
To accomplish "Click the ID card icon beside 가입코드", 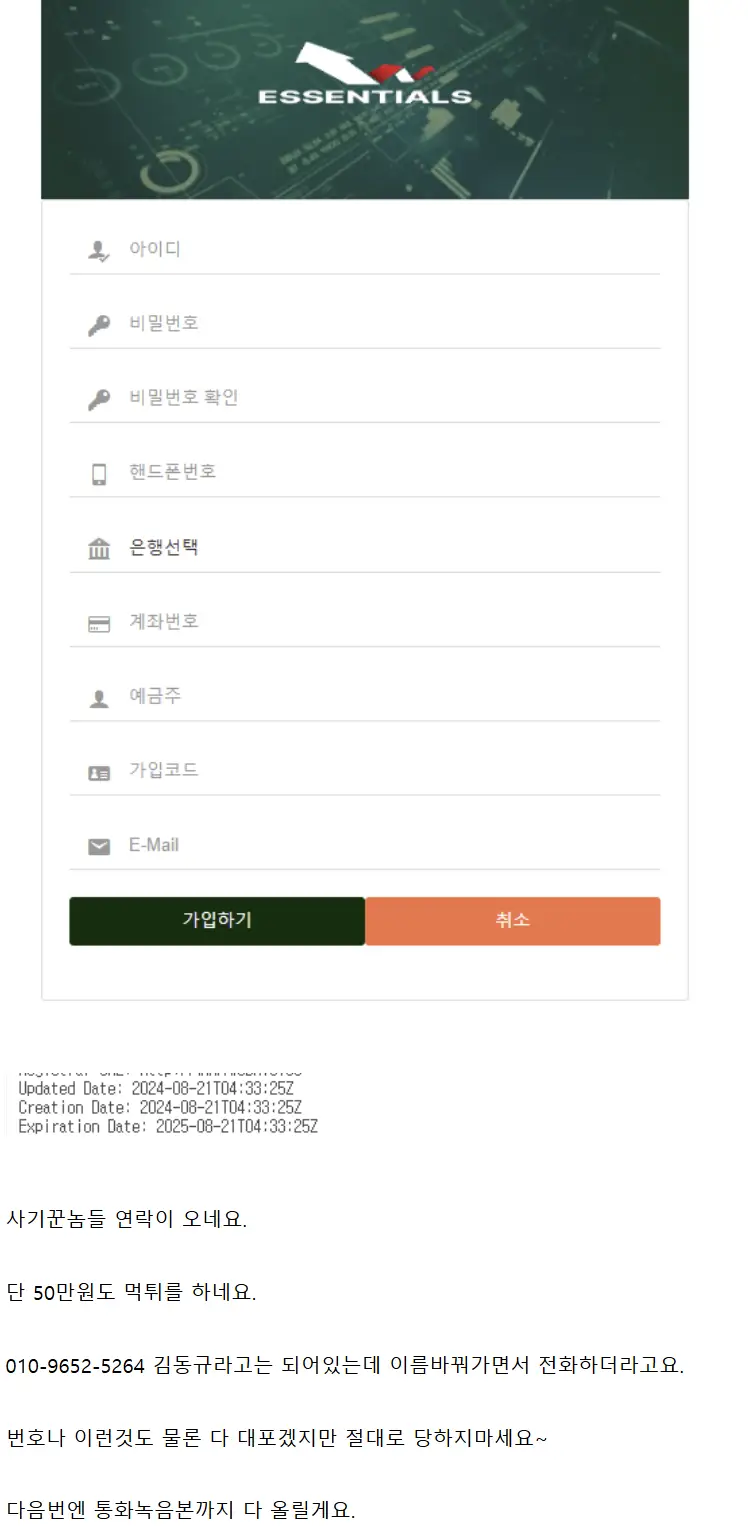I will pos(99,773).
